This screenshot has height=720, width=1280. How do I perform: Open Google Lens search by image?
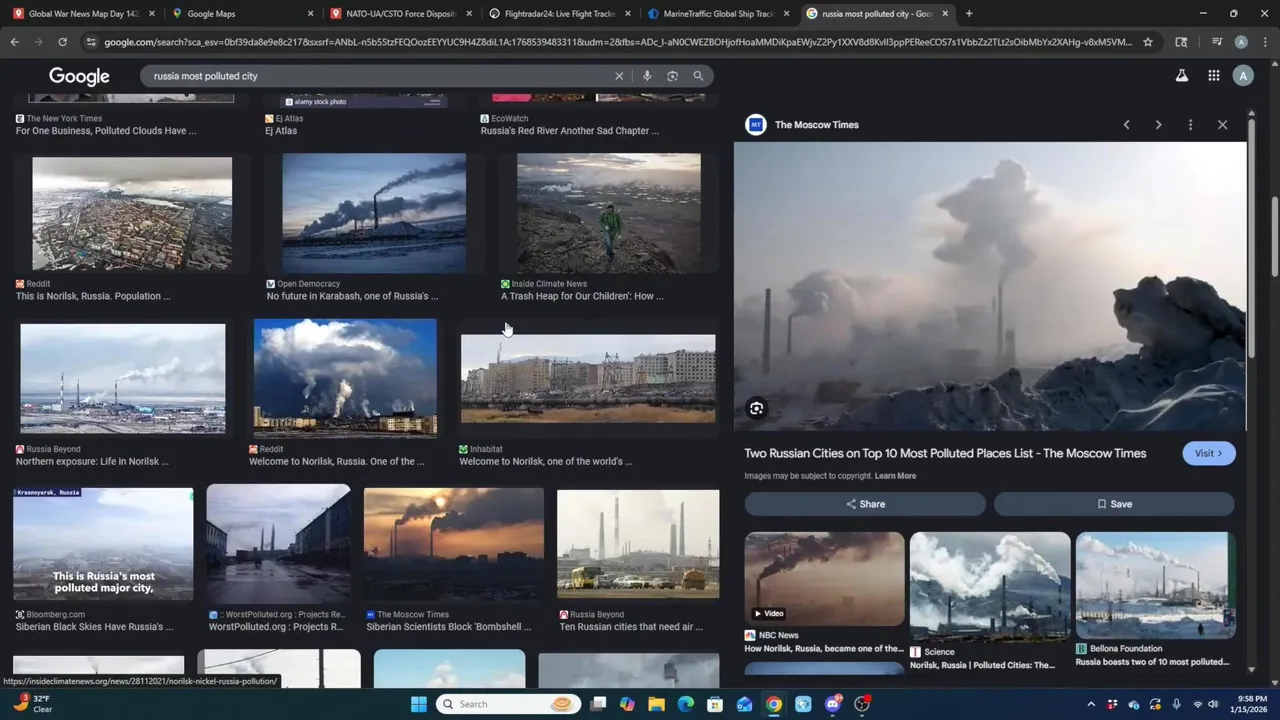click(x=672, y=76)
